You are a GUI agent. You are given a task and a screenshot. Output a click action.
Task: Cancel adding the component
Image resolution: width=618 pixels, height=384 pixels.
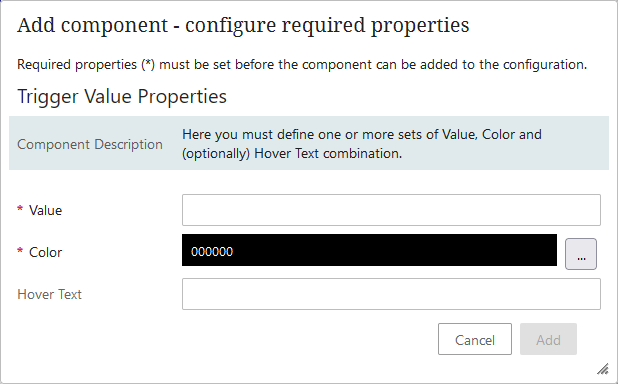pos(475,339)
